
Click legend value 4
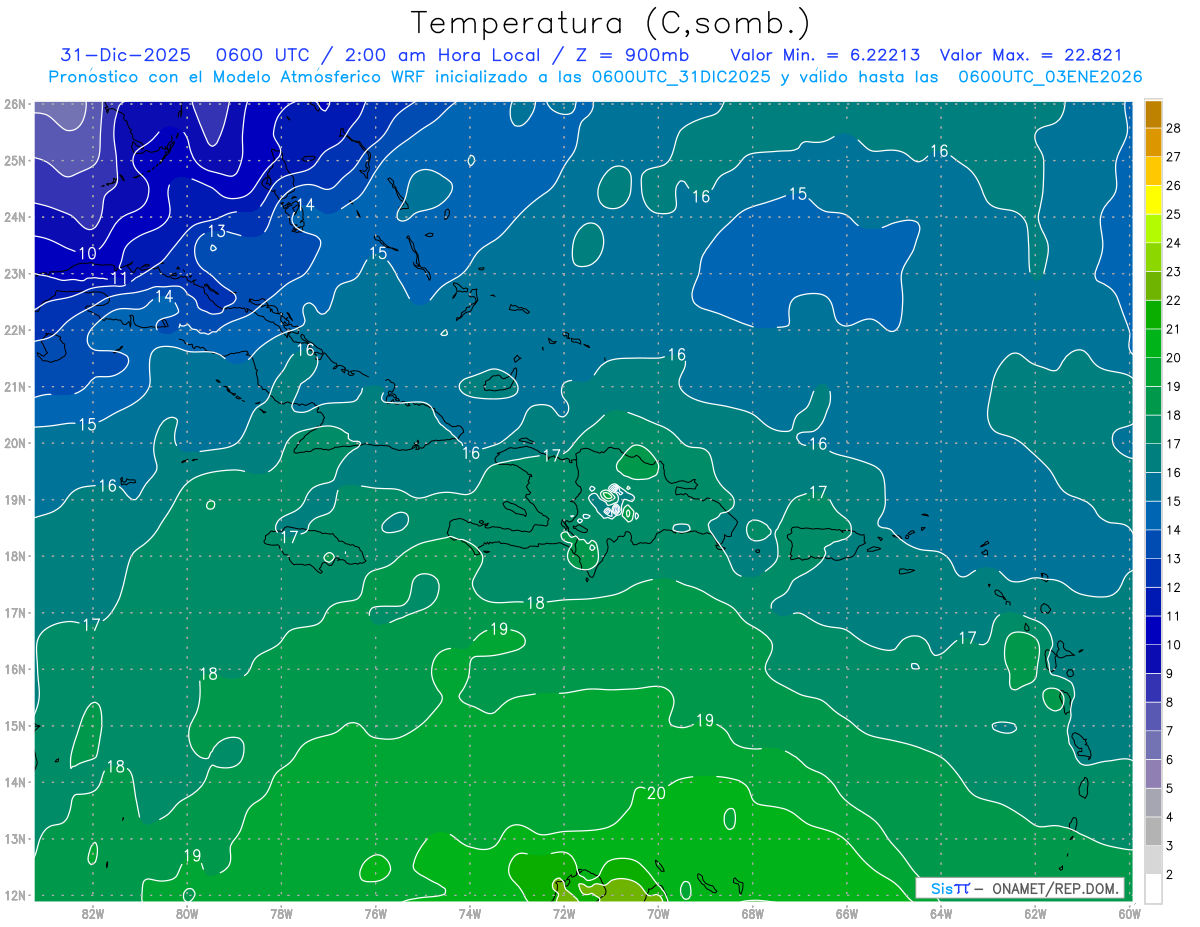[1169, 817]
